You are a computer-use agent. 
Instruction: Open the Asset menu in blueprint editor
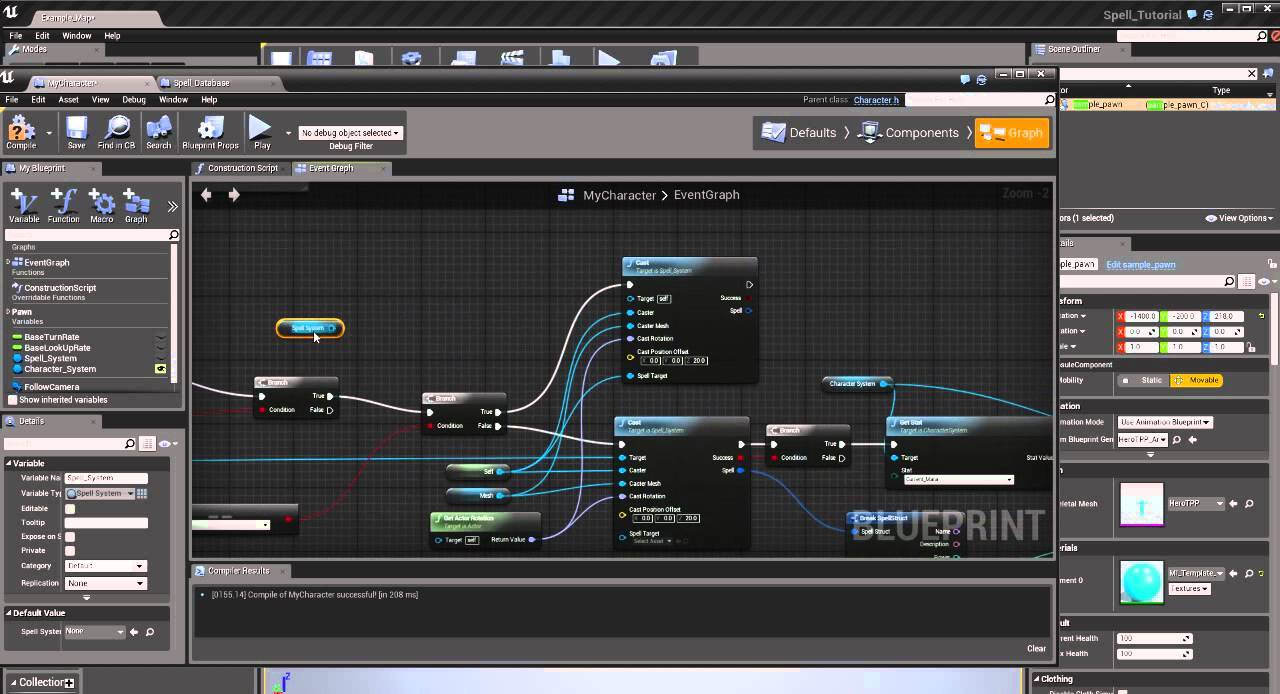68,100
